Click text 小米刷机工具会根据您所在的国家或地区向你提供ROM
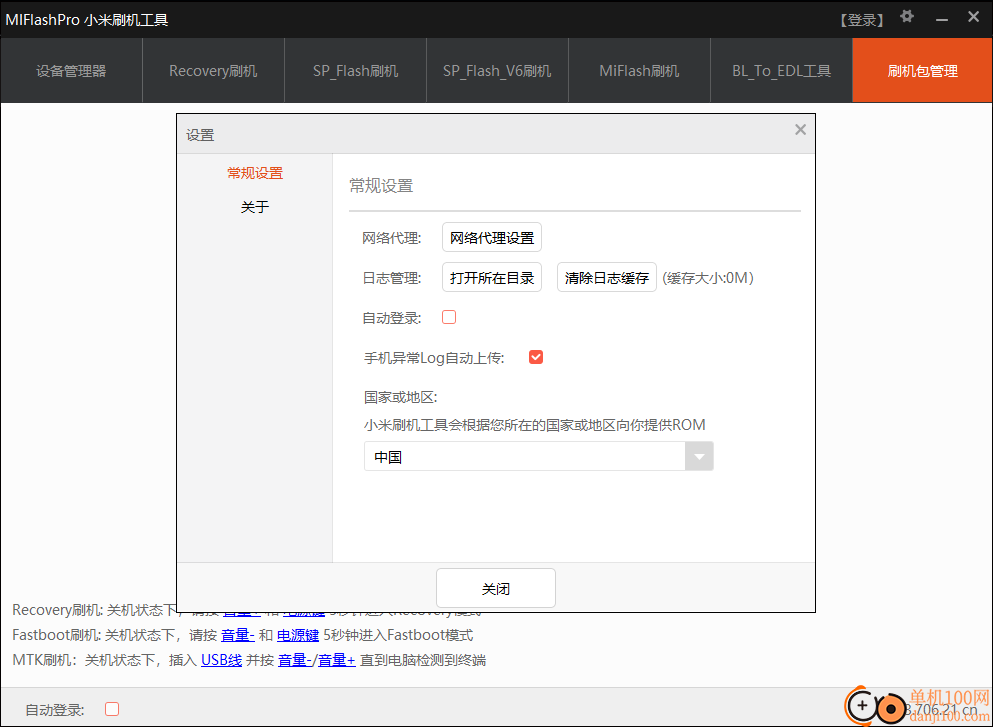This screenshot has height=727, width=993. click(534, 424)
